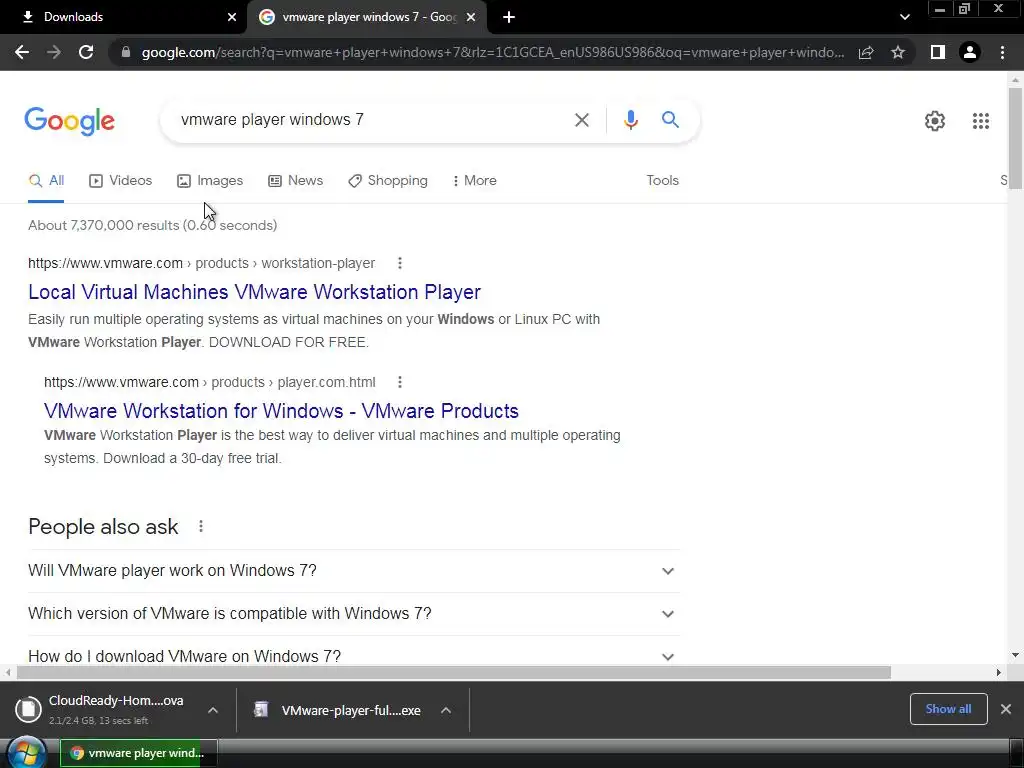1024x768 pixels.
Task: Expand Which version of VMware is compatible question
Action: coord(353,614)
